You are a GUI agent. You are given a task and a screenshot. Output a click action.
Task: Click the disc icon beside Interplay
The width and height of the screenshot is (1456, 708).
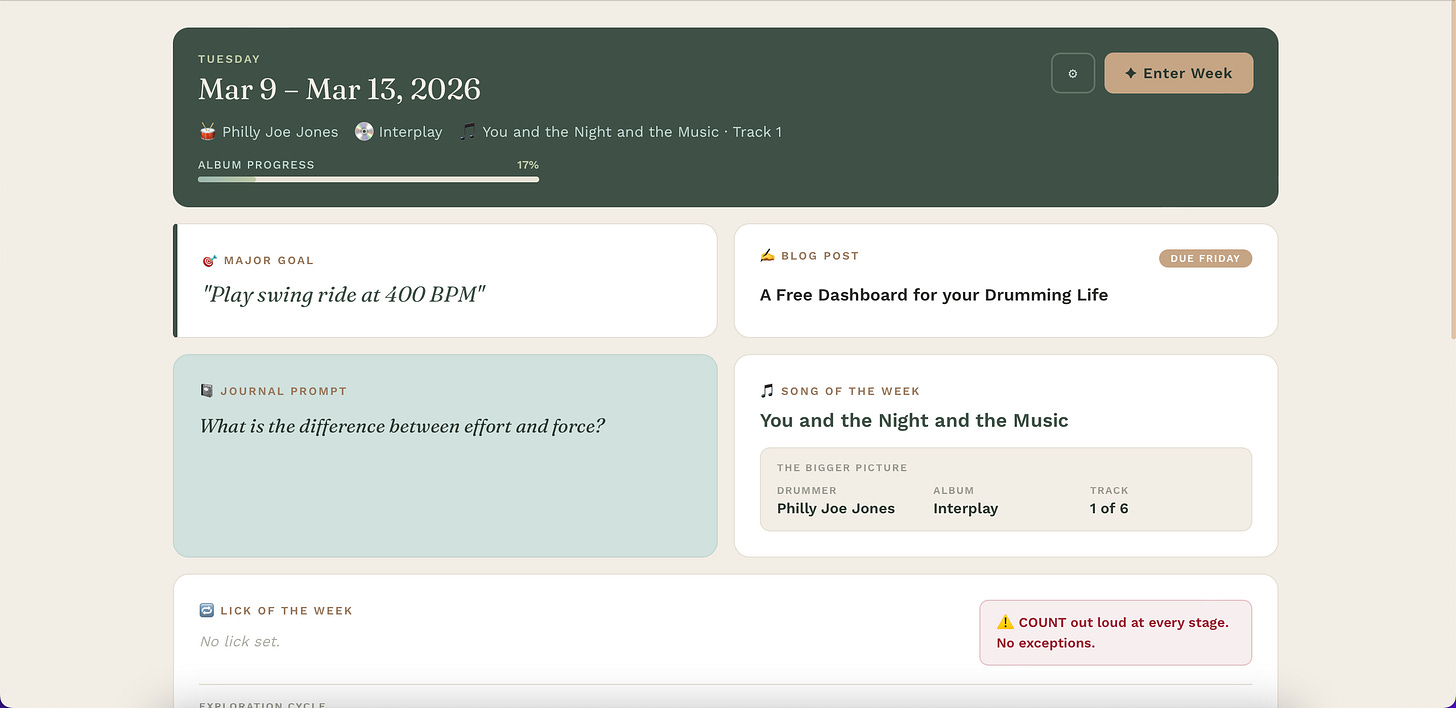(x=364, y=131)
